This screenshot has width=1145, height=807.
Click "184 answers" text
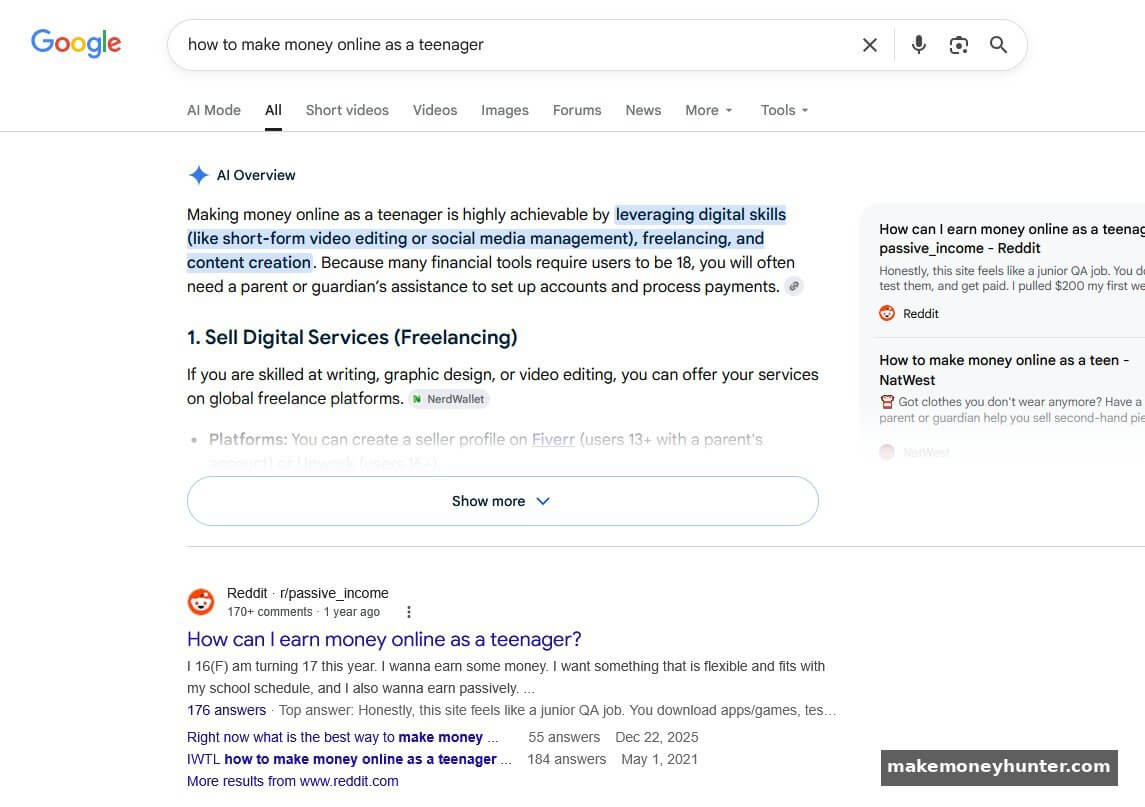(x=567, y=759)
